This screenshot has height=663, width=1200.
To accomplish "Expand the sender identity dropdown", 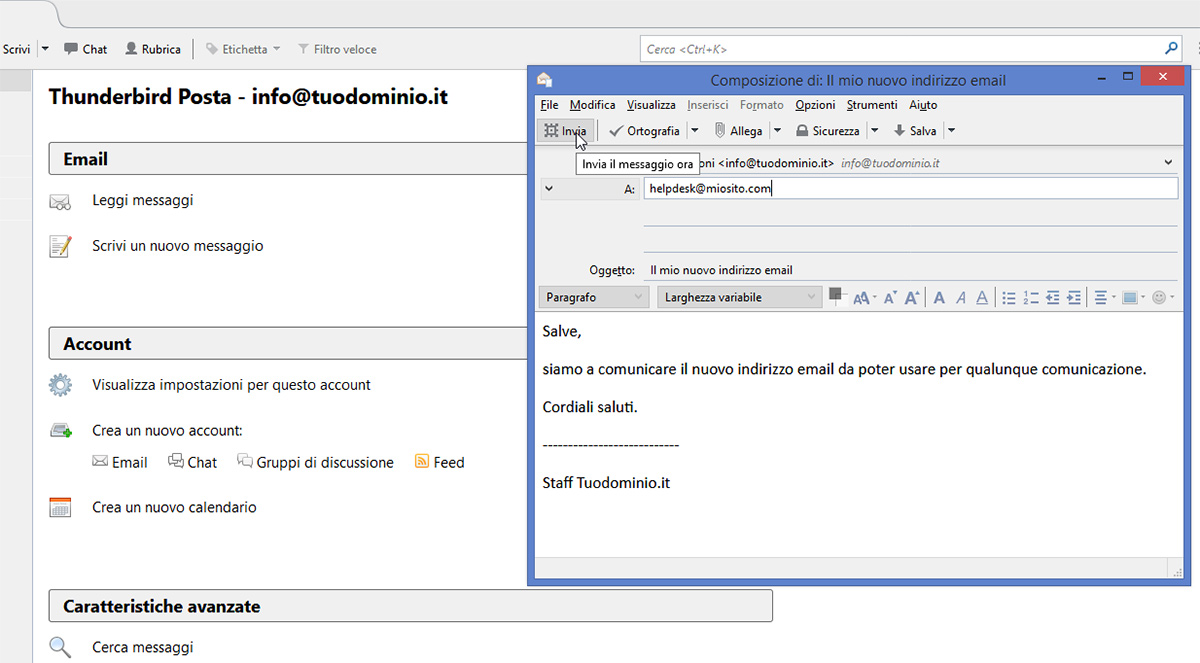I will coord(1168,163).
